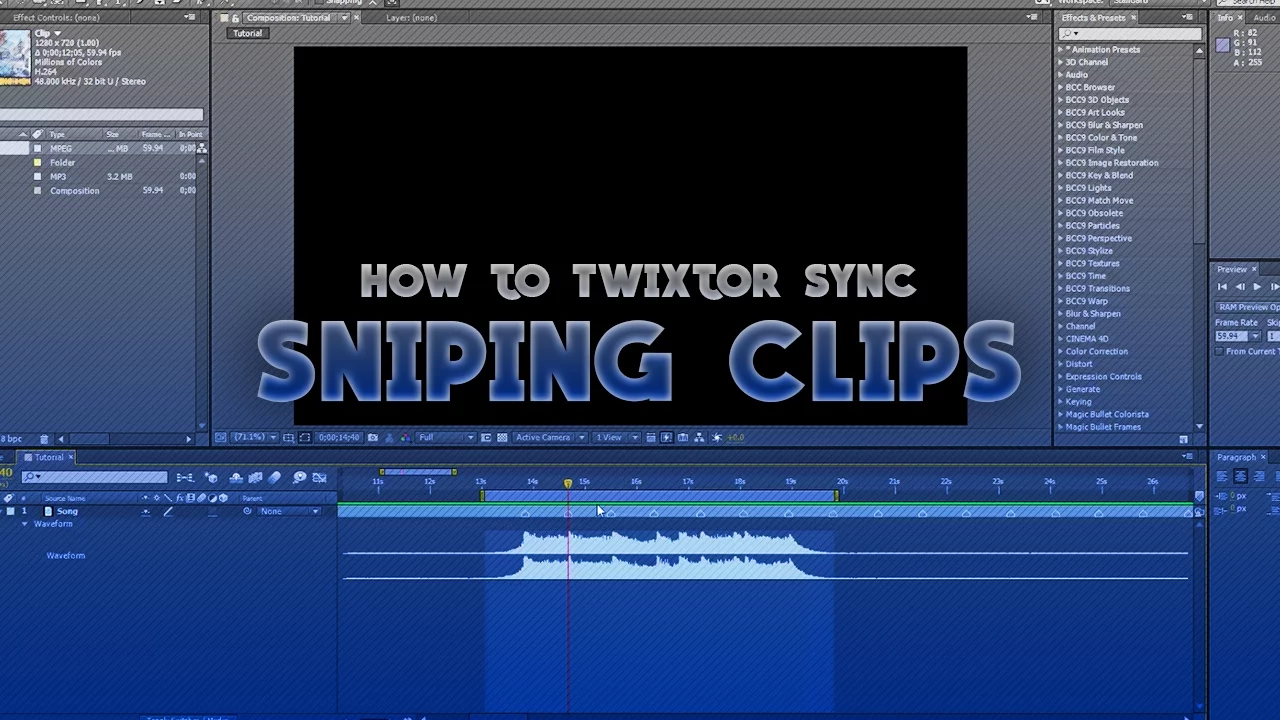This screenshot has width=1280, height=720.
Task: Switch to the Layer: (none) tab
Action: click(411, 18)
